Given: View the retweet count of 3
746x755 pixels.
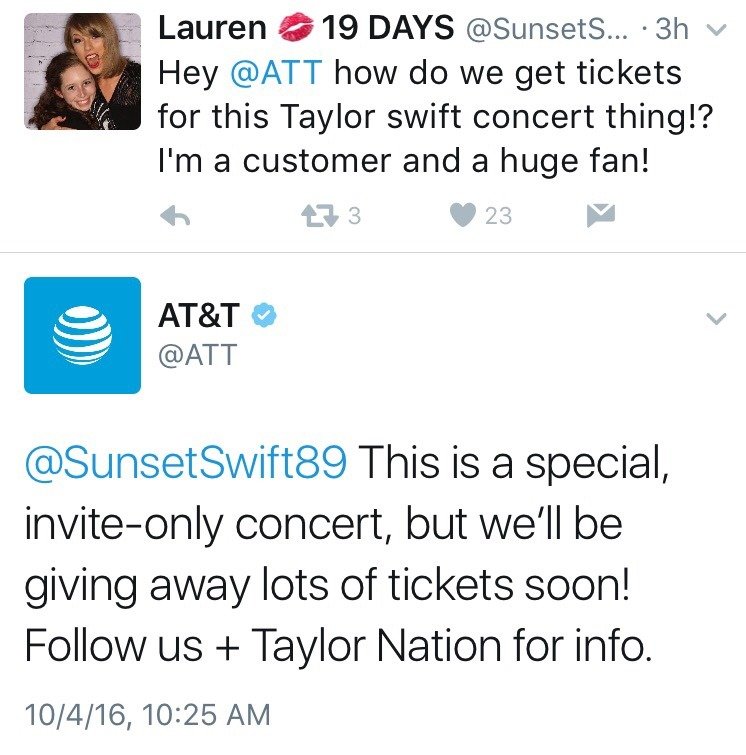Looking at the screenshot, I should (x=353, y=215).
